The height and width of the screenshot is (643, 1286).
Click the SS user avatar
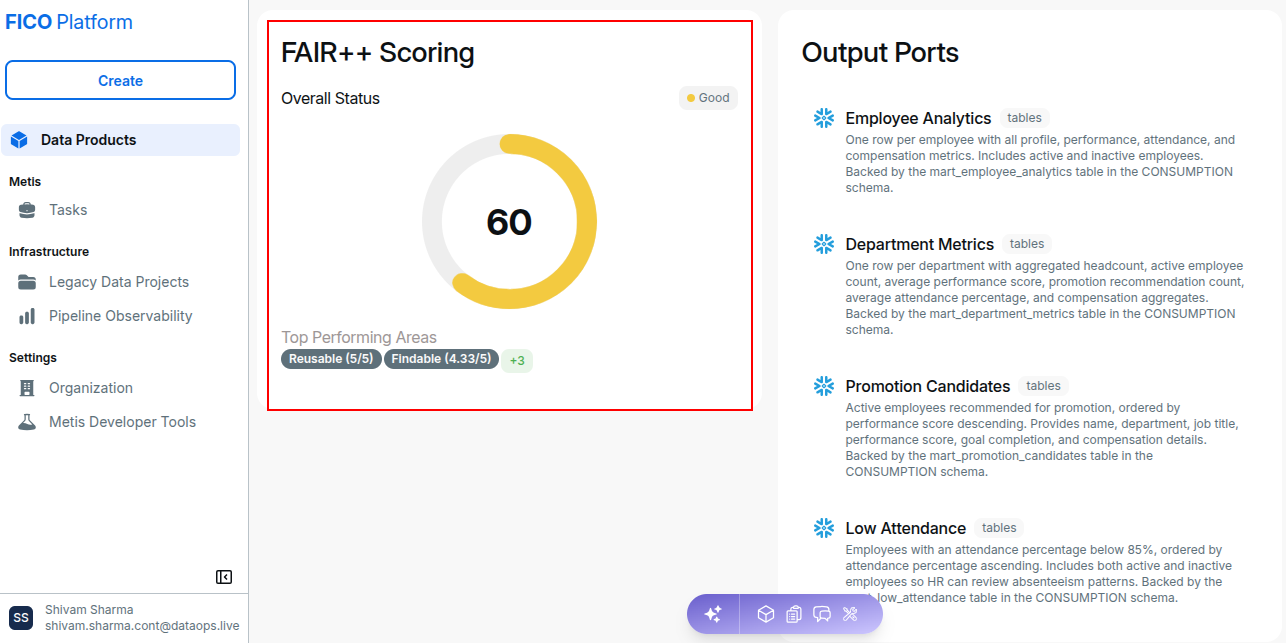coord(21,618)
